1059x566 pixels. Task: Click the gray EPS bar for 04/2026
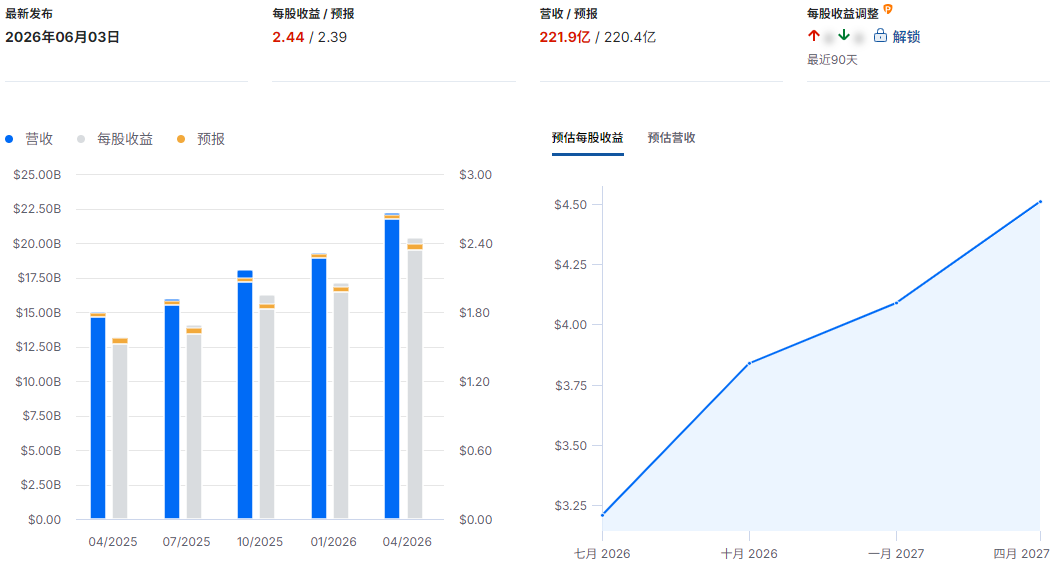point(415,379)
